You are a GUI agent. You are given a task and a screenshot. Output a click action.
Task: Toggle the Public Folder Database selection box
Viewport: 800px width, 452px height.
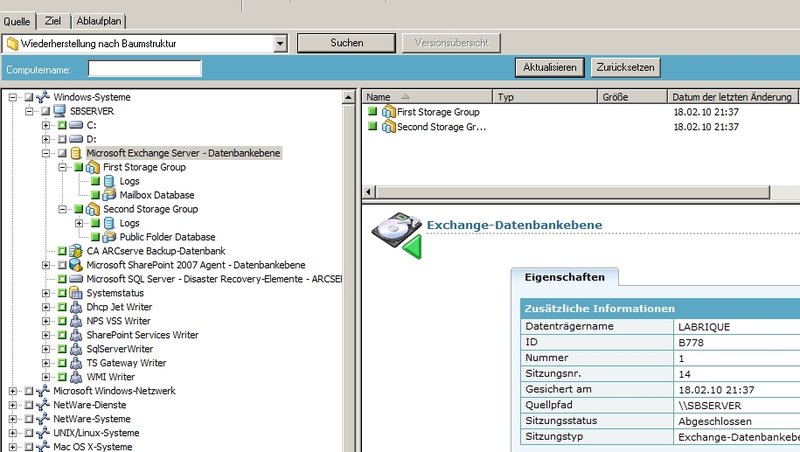(x=95, y=237)
